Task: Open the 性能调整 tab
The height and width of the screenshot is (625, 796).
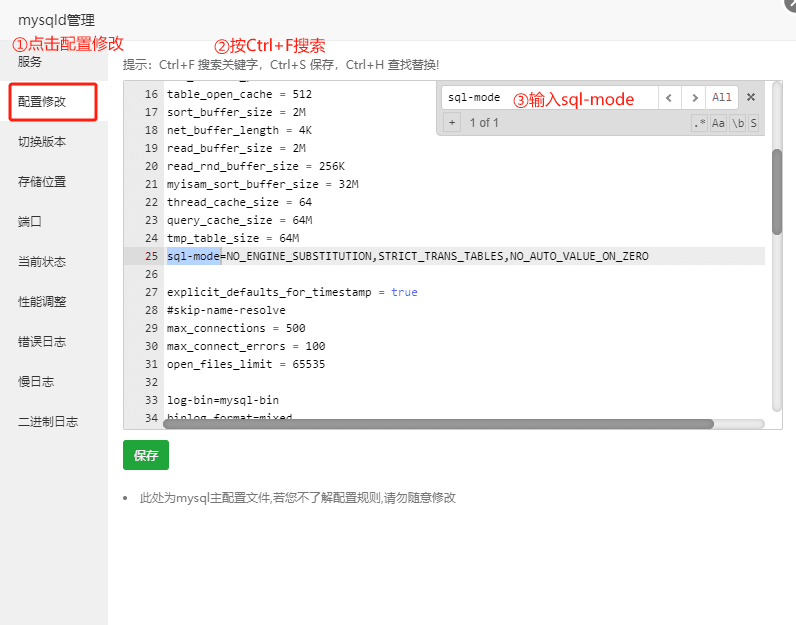Action: [x=42, y=301]
